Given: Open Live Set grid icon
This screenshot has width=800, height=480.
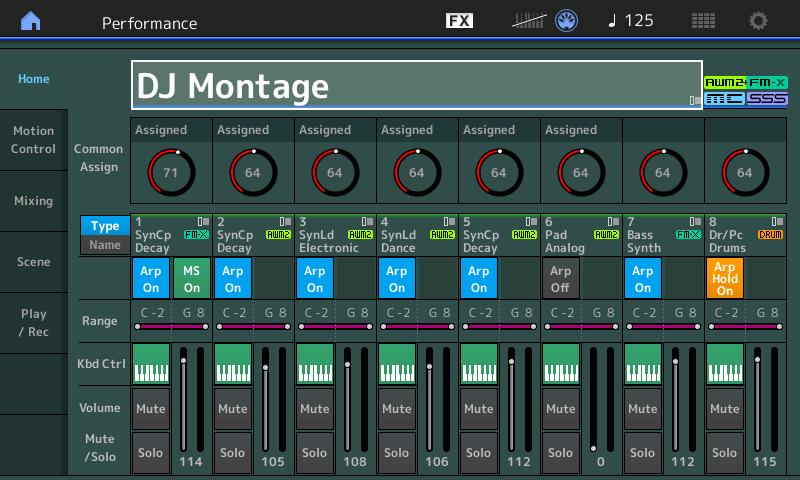Looking at the screenshot, I should (703, 21).
